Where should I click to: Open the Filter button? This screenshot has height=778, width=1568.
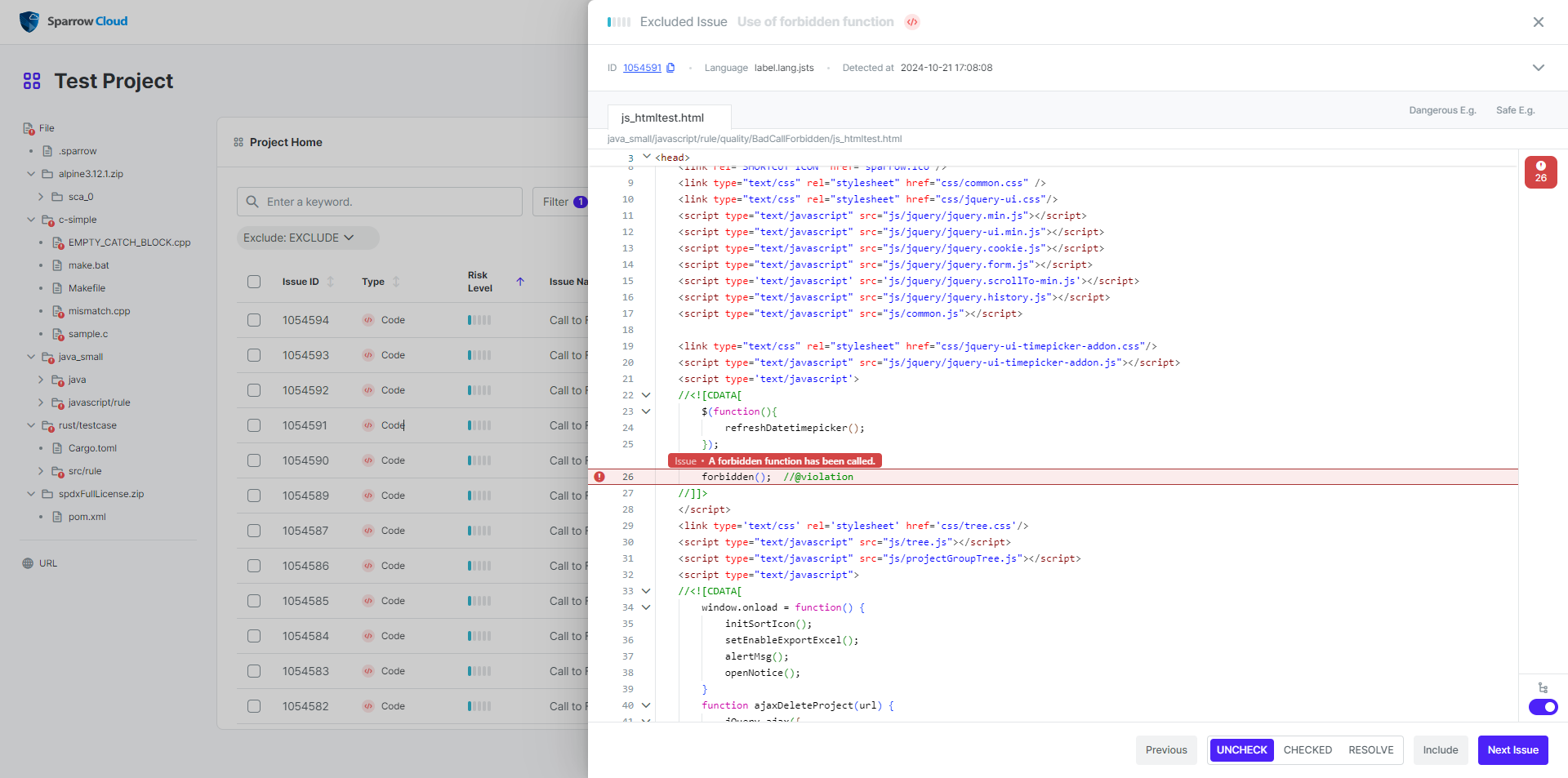click(x=561, y=202)
